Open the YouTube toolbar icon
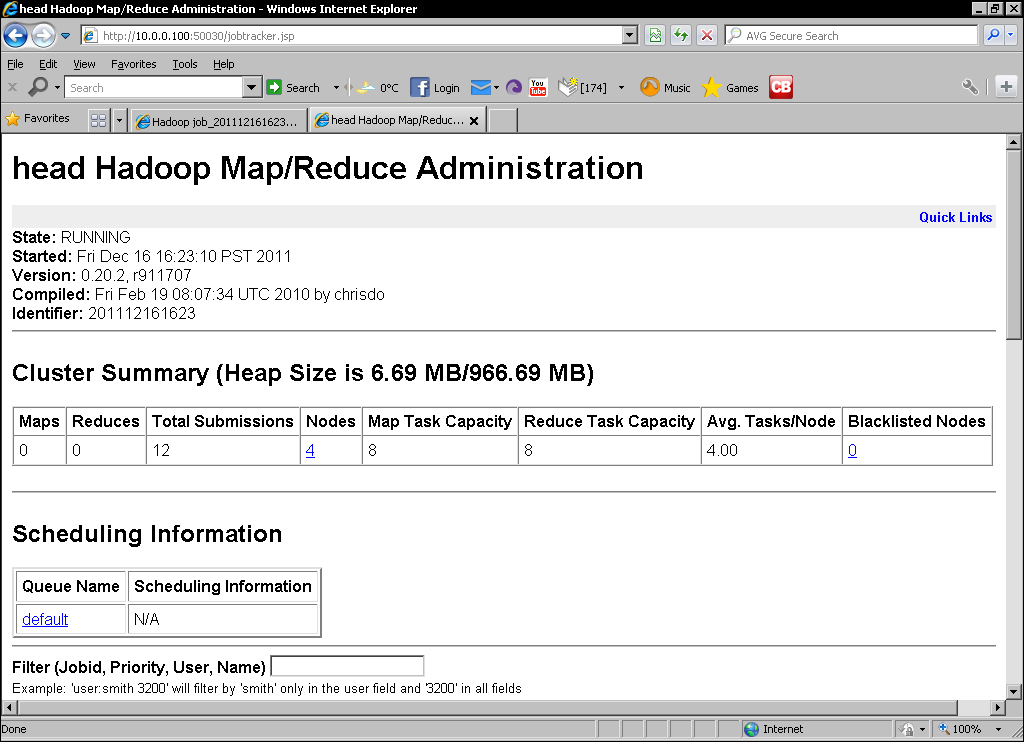Image resolution: width=1024 pixels, height=742 pixels. (x=537, y=88)
